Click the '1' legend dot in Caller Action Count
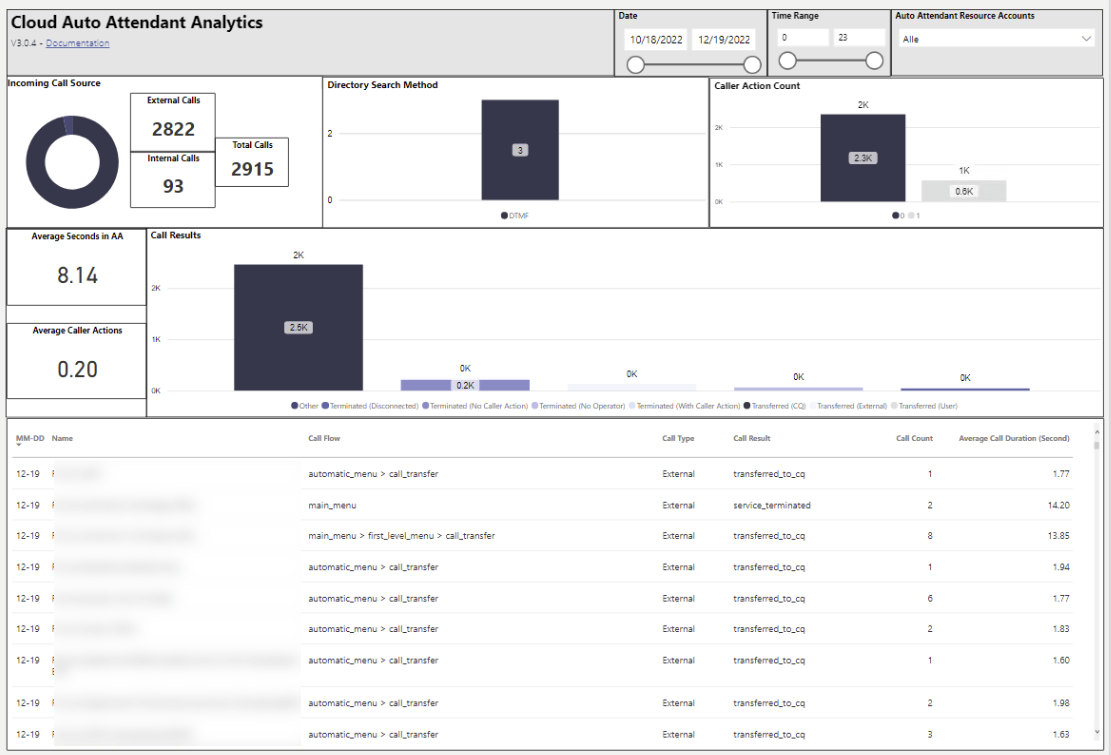The height and width of the screenshot is (755, 1111). click(x=911, y=214)
